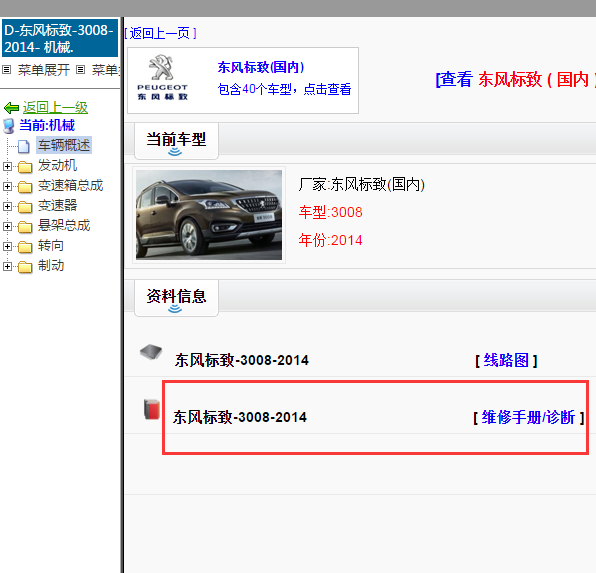Expand the 发动机 tree node
The width and height of the screenshot is (596, 573).
(x=7, y=166)
